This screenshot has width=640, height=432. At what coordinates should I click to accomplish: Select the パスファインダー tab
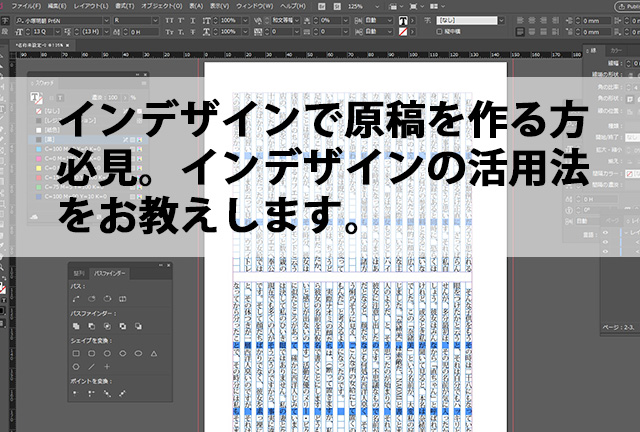pyautogui.click(x=109, y=273)
